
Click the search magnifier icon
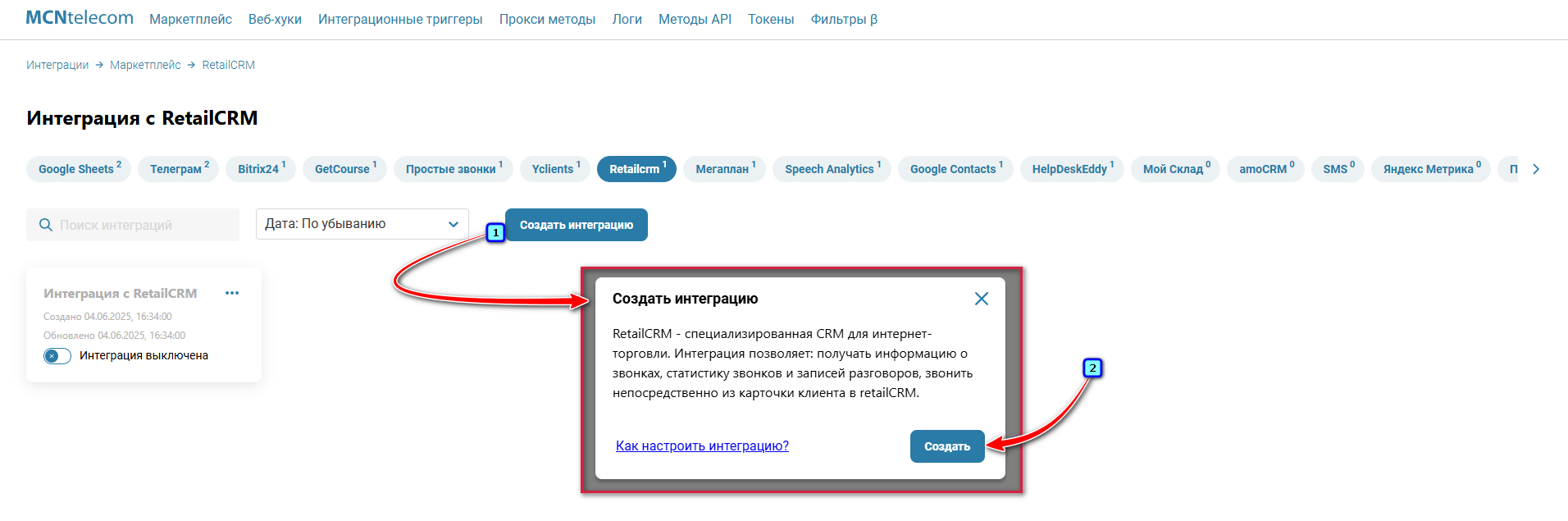[x=46, y=225]
